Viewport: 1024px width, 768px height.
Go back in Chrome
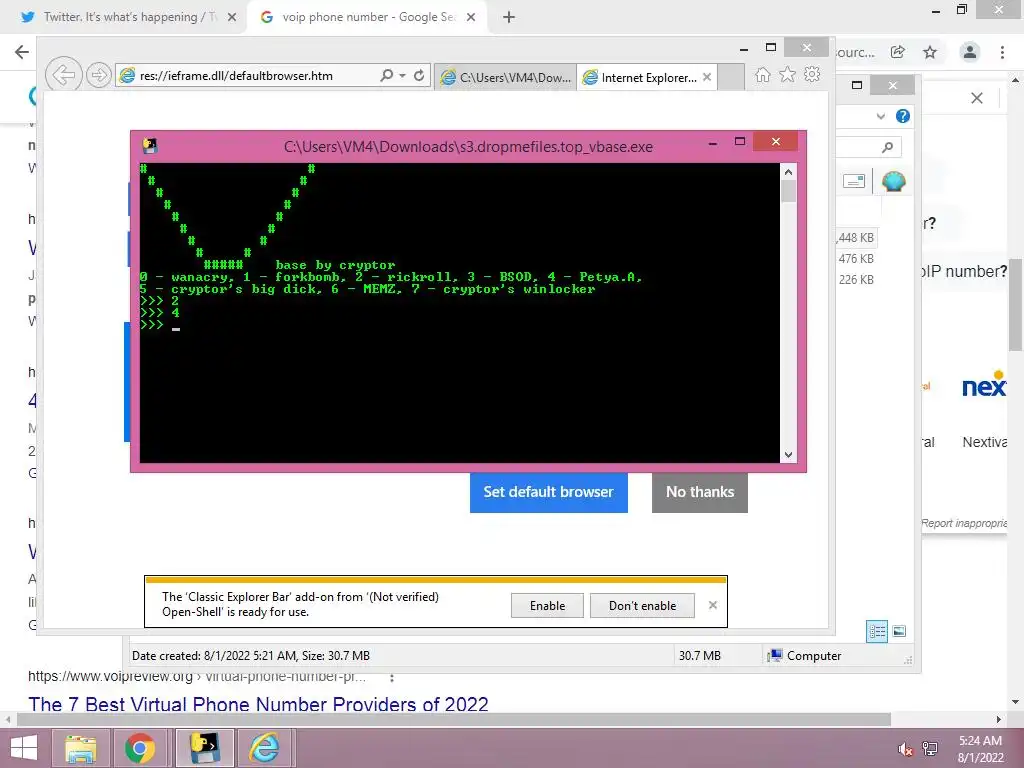(22, 52)
